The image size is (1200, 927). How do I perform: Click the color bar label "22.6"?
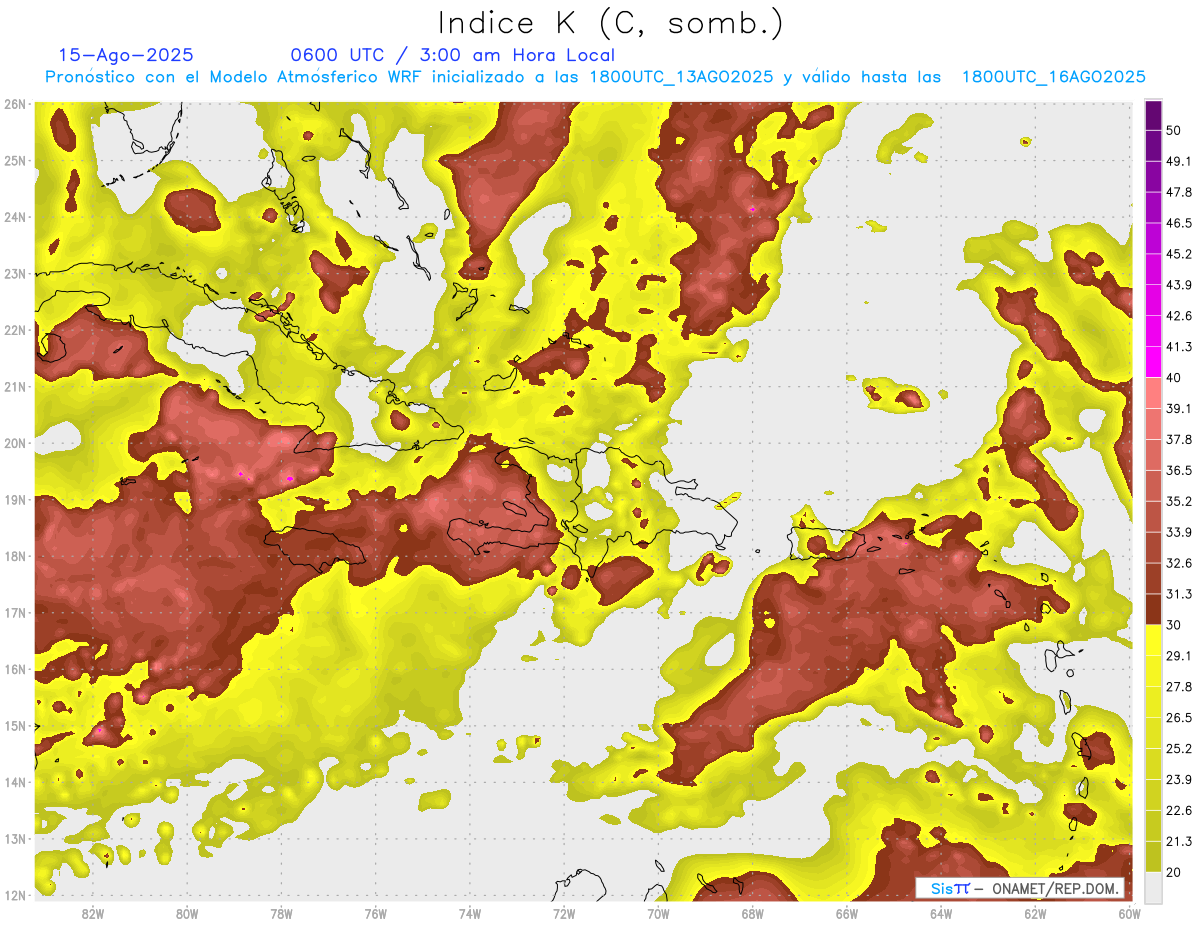pyautogui.click(x=1179, y=810)
